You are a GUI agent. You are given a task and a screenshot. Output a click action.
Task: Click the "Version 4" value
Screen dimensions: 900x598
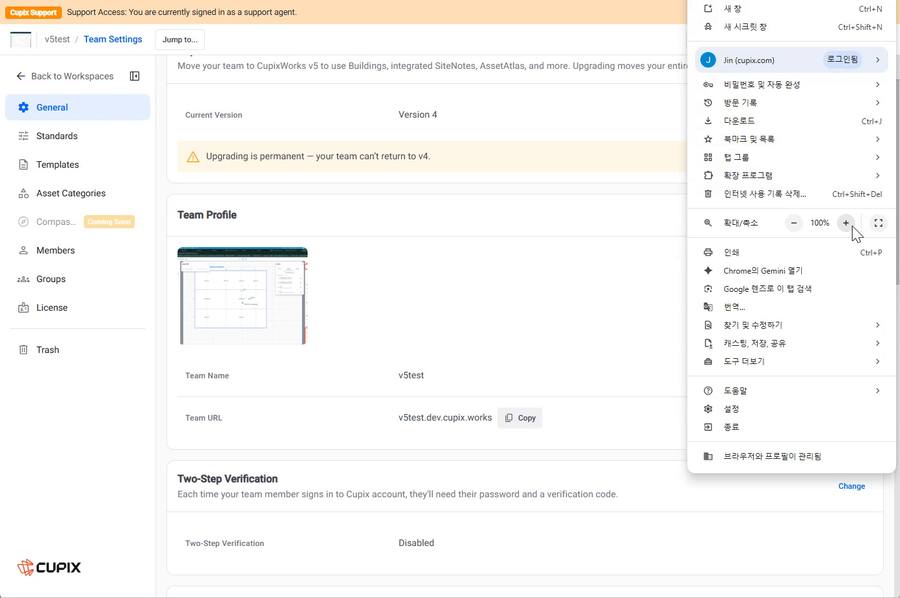point(418,115)
